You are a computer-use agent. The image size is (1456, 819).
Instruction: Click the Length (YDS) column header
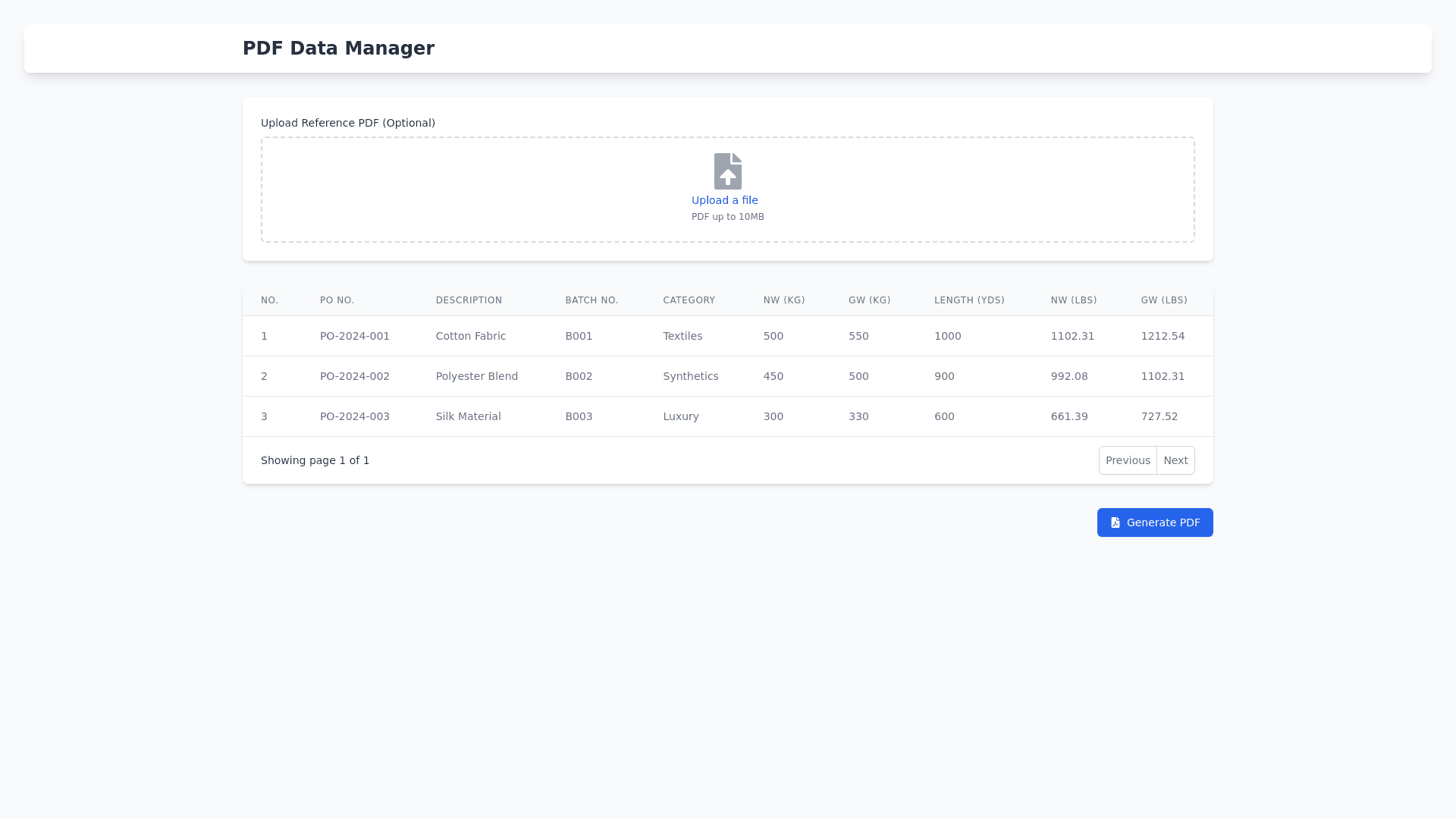pos(968,300)
